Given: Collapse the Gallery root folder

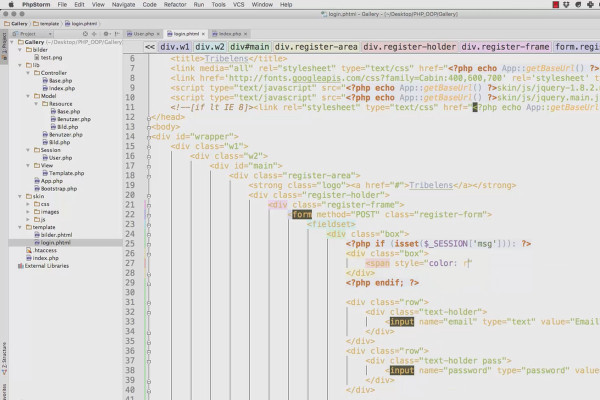Looking at the screenshot, I should tap(12, 42).
